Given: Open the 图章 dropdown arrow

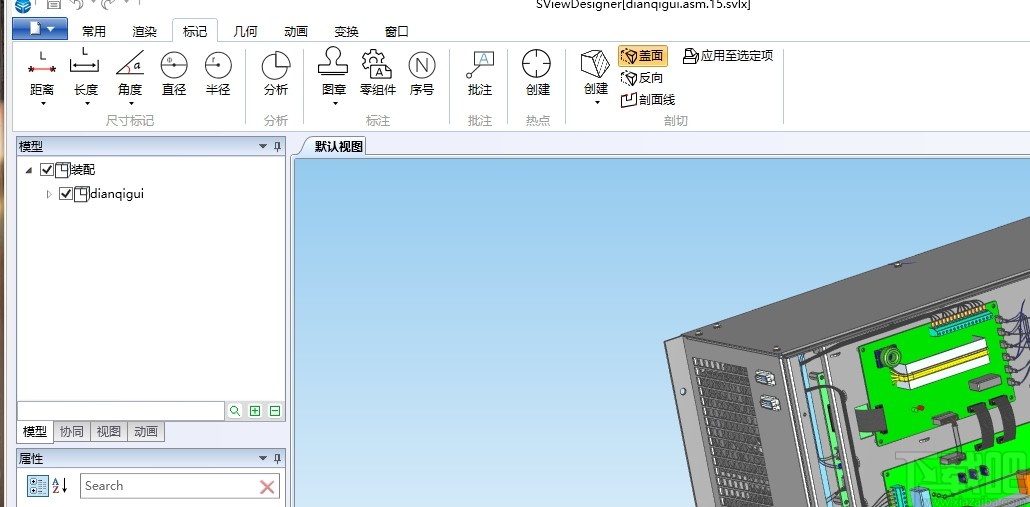Looking at the screenshot, I should [x=334, y=104].
